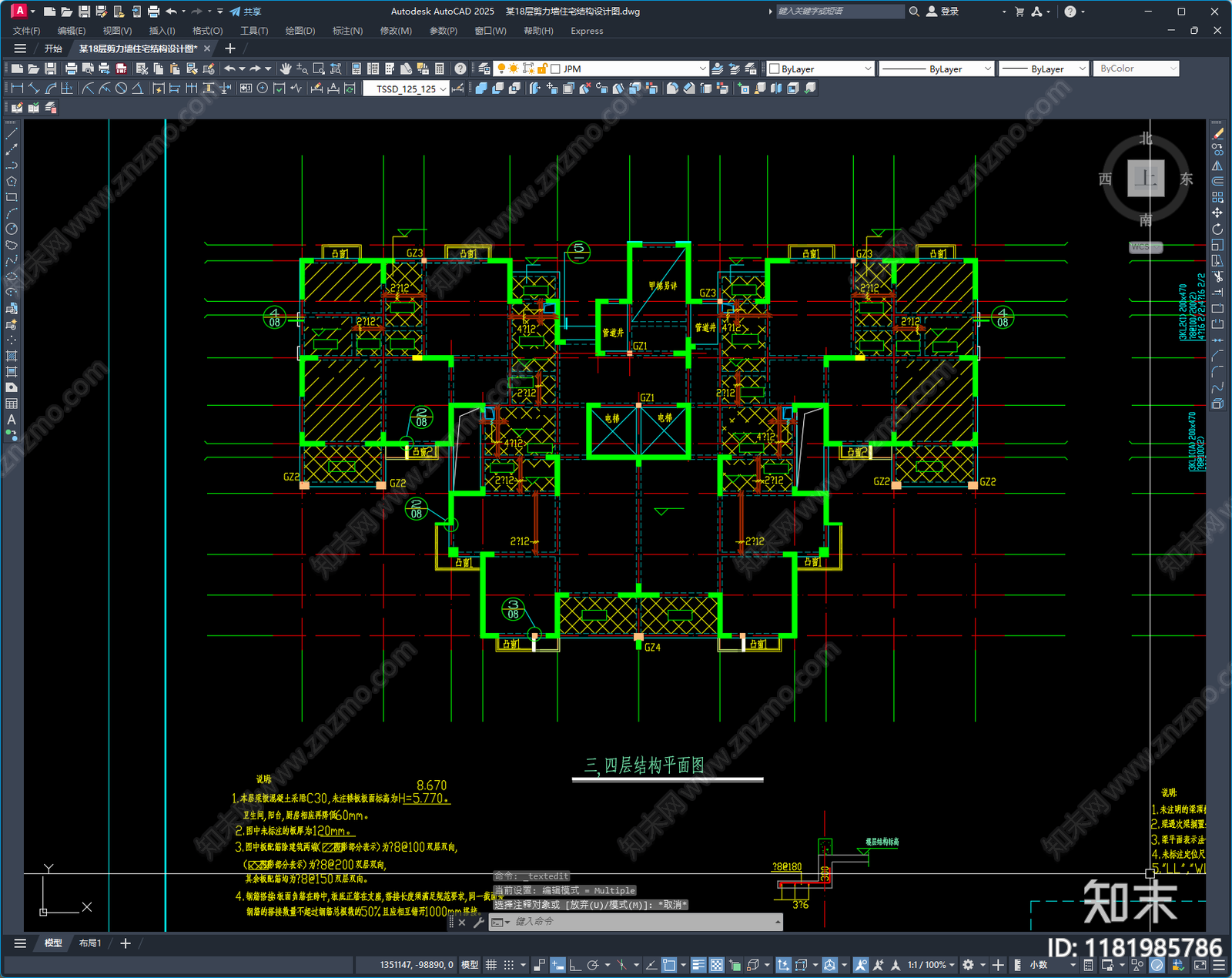Screen dimensions: 1232x978
Task: Switch to the 开始 start tab
Action: [x=53, y=49]
